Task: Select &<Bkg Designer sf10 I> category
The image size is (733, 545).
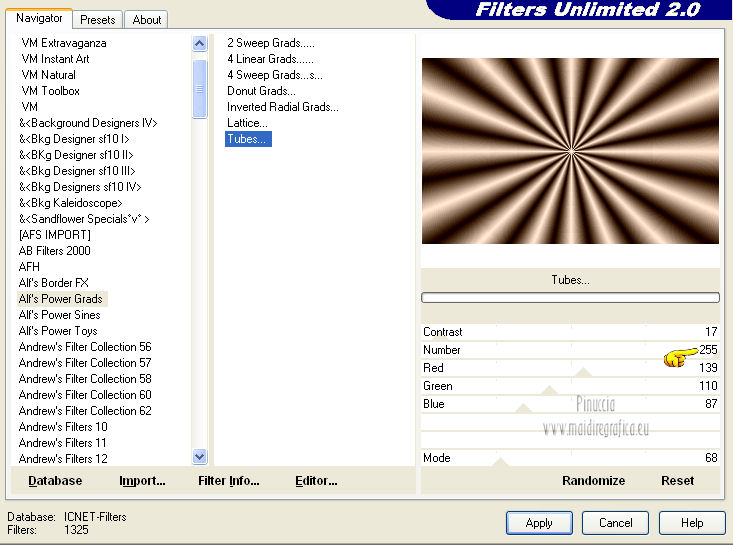Action: tap(74, 139)
